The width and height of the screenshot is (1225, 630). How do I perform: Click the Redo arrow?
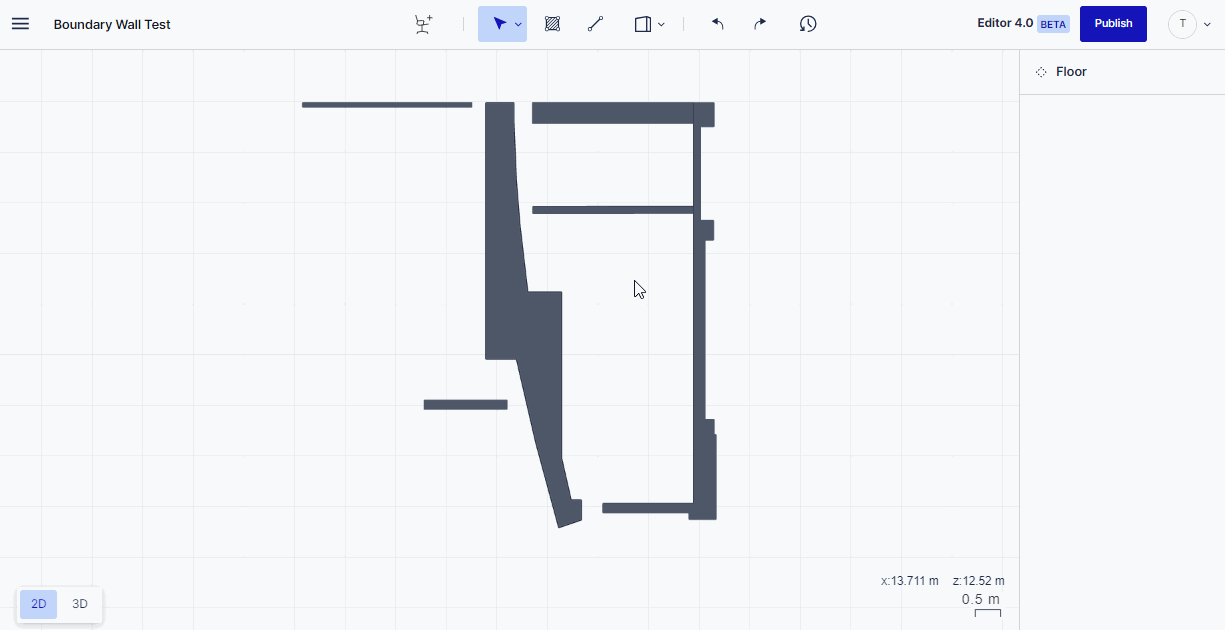759,23
